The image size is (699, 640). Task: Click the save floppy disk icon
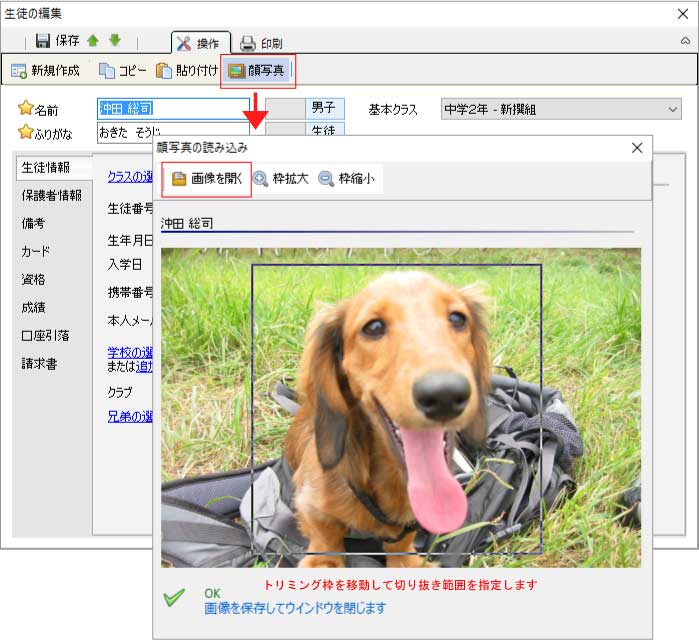43,41
